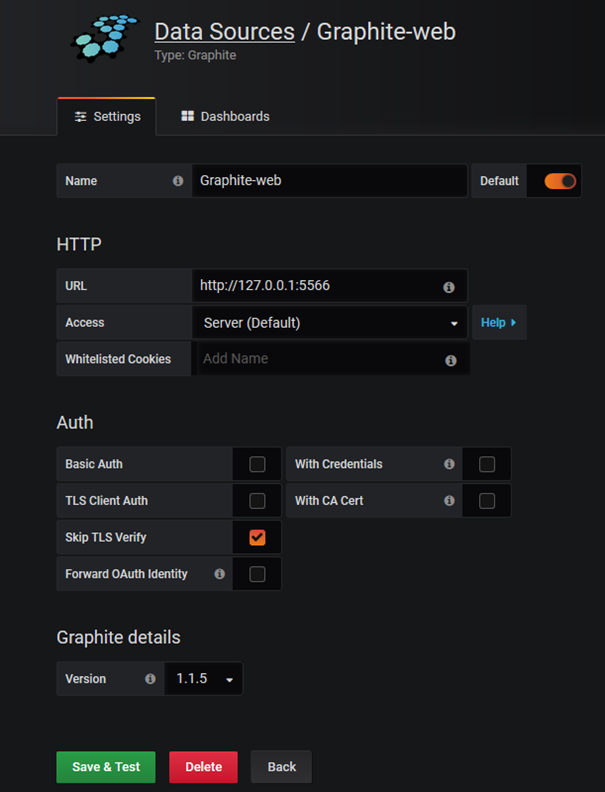Expand the Access Help section
This screenshot has width=605, height=792.
point(499,322)
